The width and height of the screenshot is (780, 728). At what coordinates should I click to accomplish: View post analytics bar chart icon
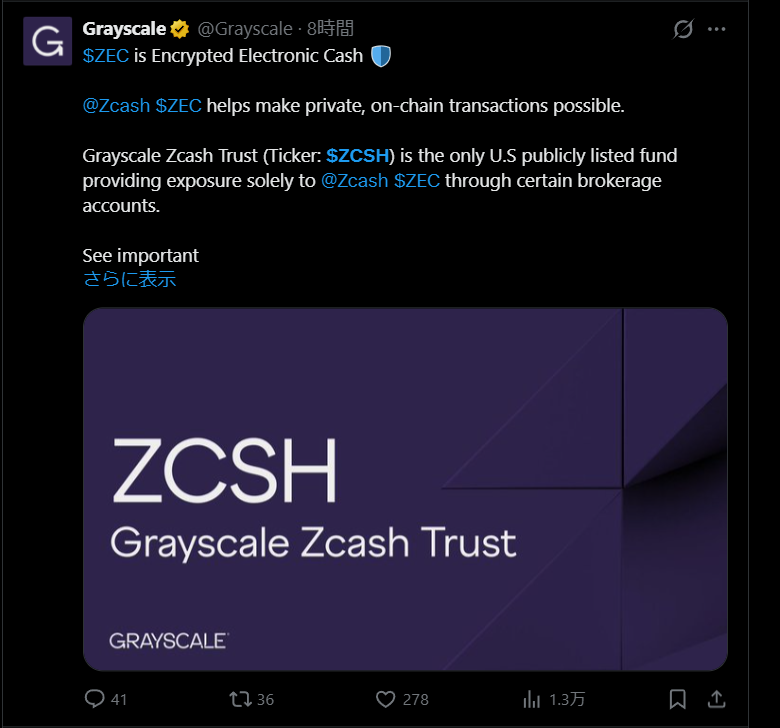click(x=532, y=698)
